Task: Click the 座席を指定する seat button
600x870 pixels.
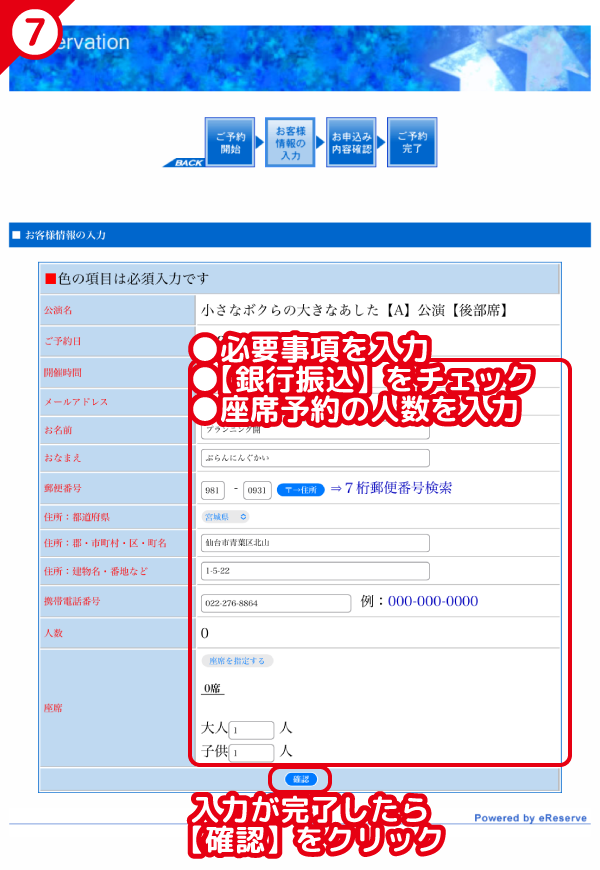Action: (x=237, y=661)
